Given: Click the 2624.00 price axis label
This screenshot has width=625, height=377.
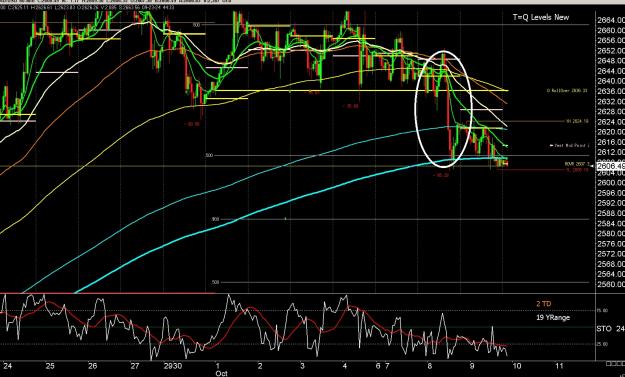Looking at the screenshot, I should click(x=611, y=122).
